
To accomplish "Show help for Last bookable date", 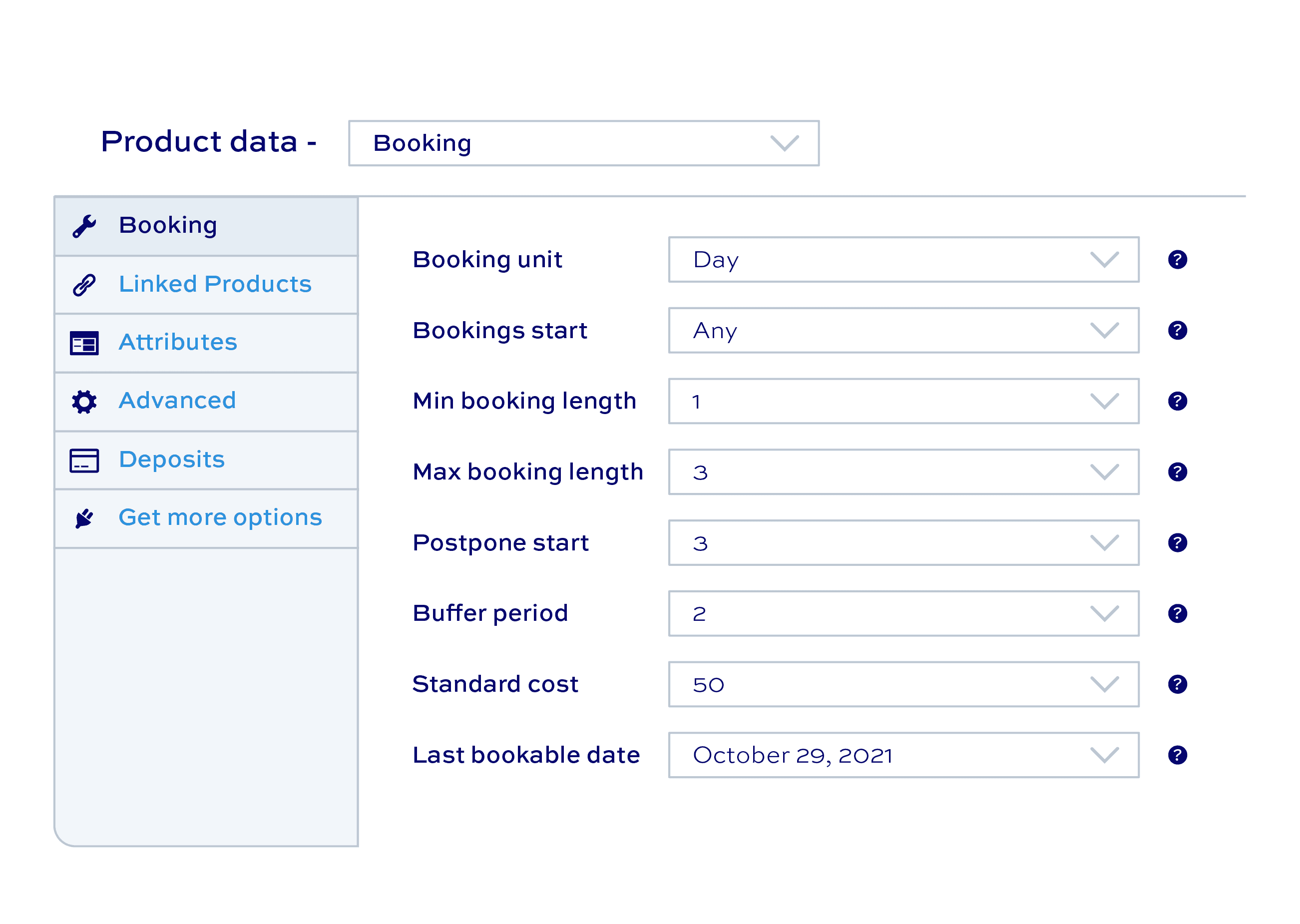I will (x=1177, y=755).
